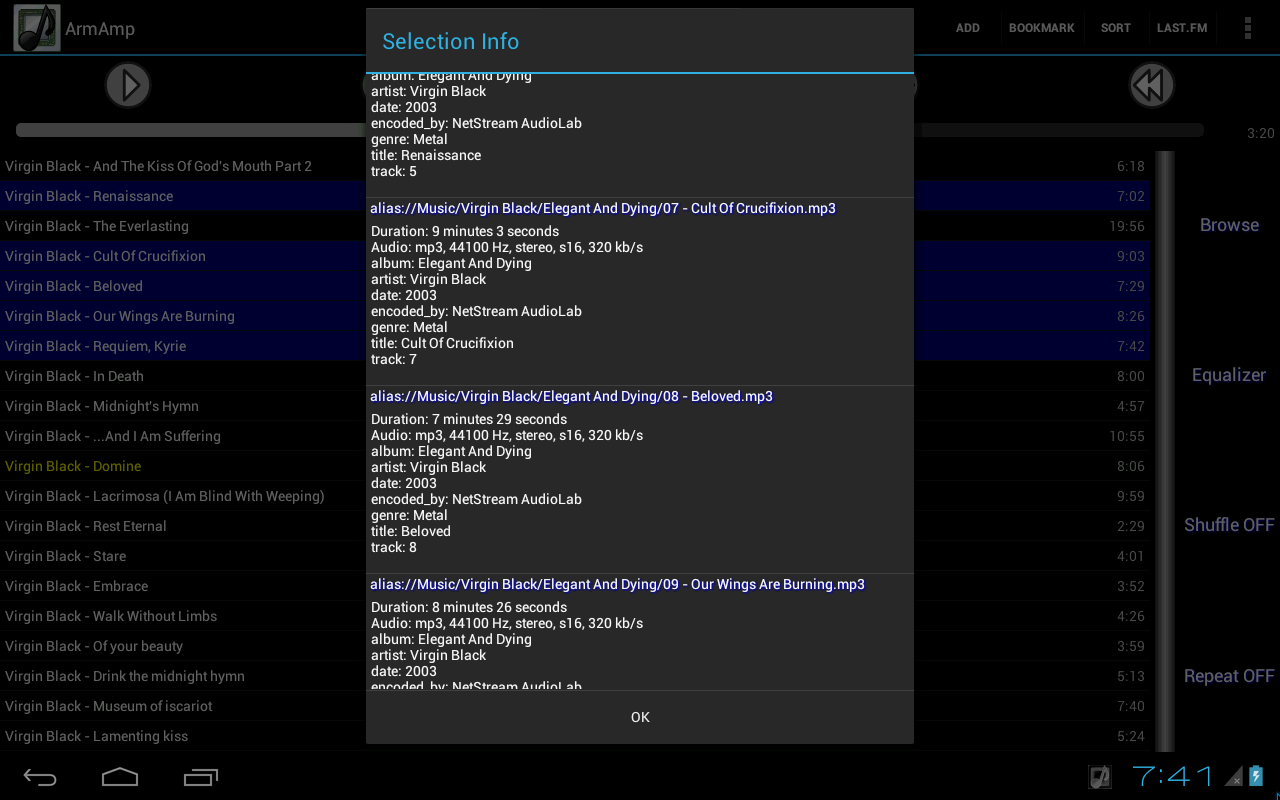Click the playlist vertical scrollbar
Viewport: 1280px width, 800px height.
coord(1165,450)
